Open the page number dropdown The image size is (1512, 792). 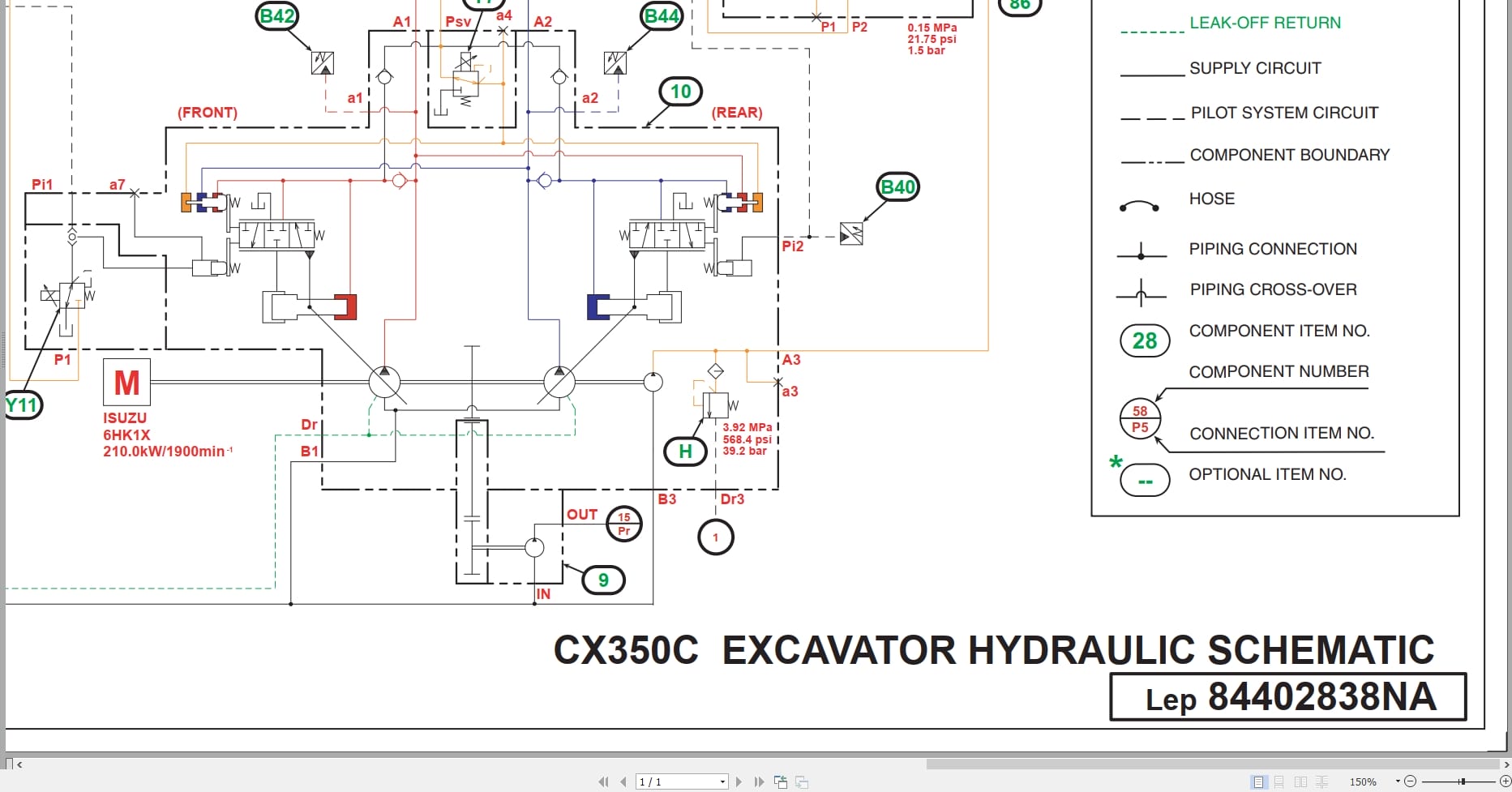click(722, 781)
